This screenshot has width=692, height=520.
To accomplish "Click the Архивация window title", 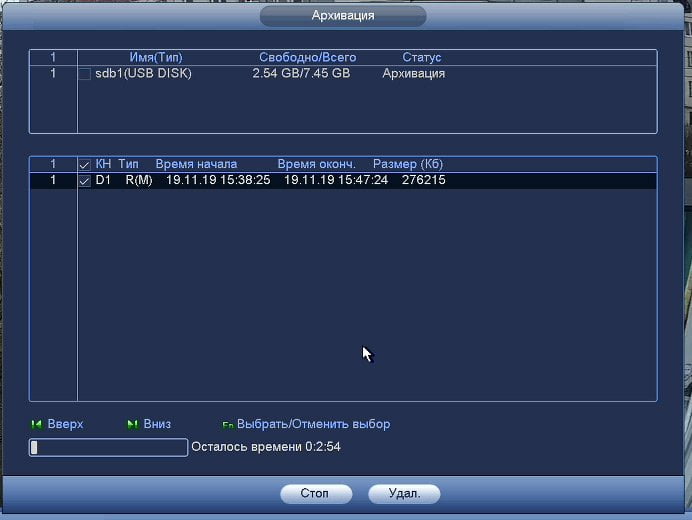I will (x=343, y=15).
